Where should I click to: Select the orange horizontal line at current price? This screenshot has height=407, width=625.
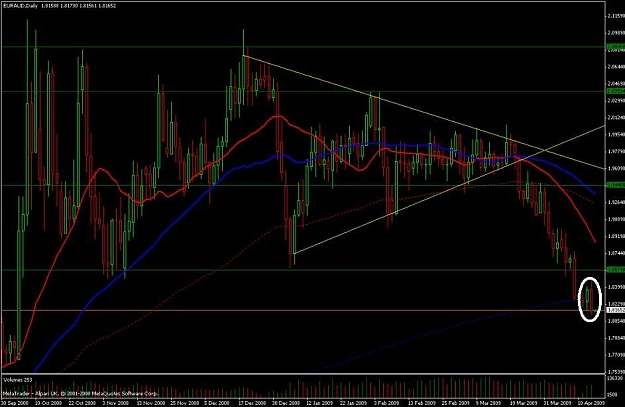coord(303,310)
